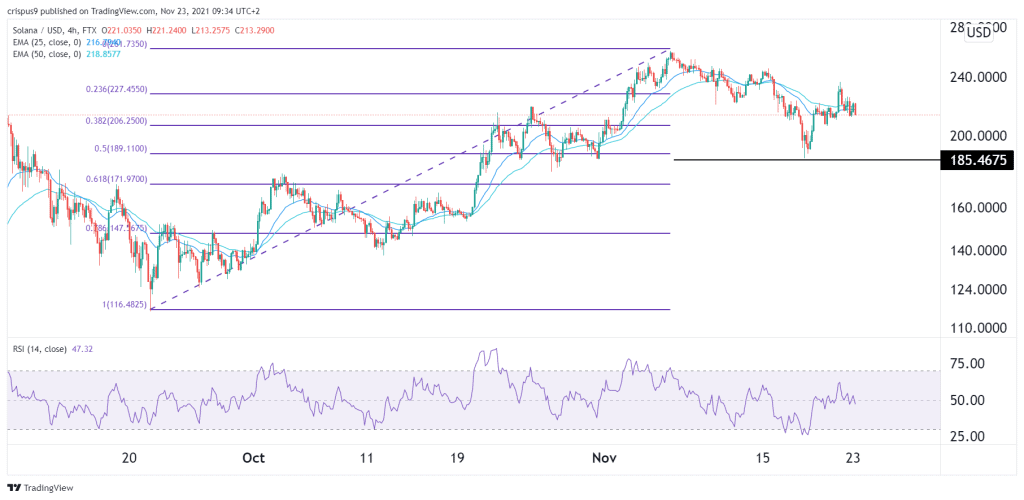Click the 11 date label on time axis

click(x=367, y=458)
